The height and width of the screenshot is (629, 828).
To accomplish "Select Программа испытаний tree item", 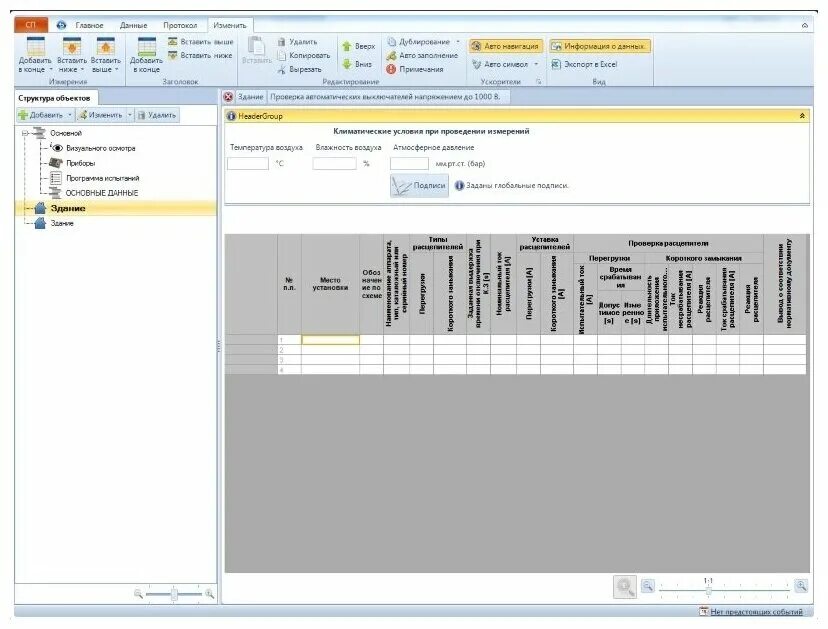I will click(x=102, y=178).
